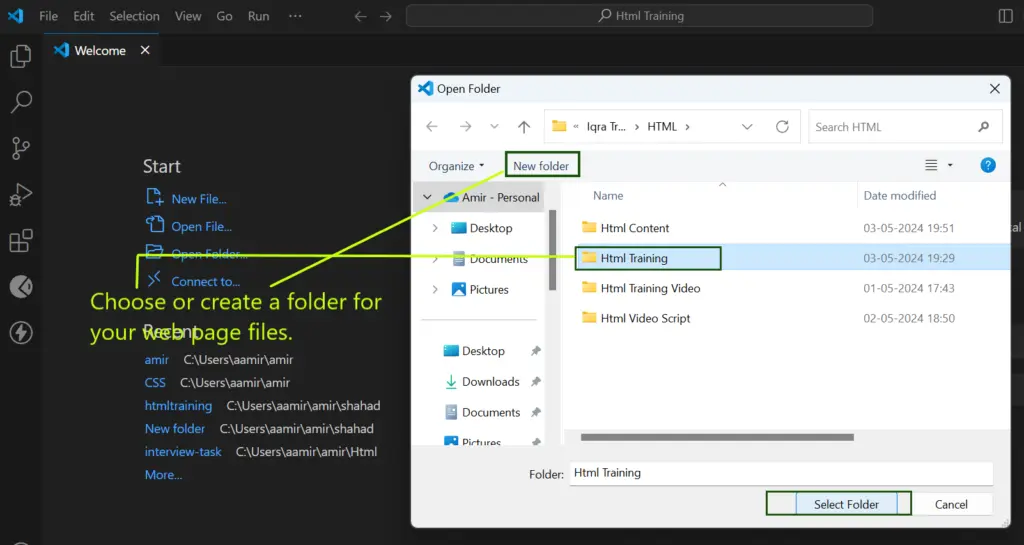Click the VS Code logo in title bar
This screenshot has height=545, width=1024.
tap(16, 16)
